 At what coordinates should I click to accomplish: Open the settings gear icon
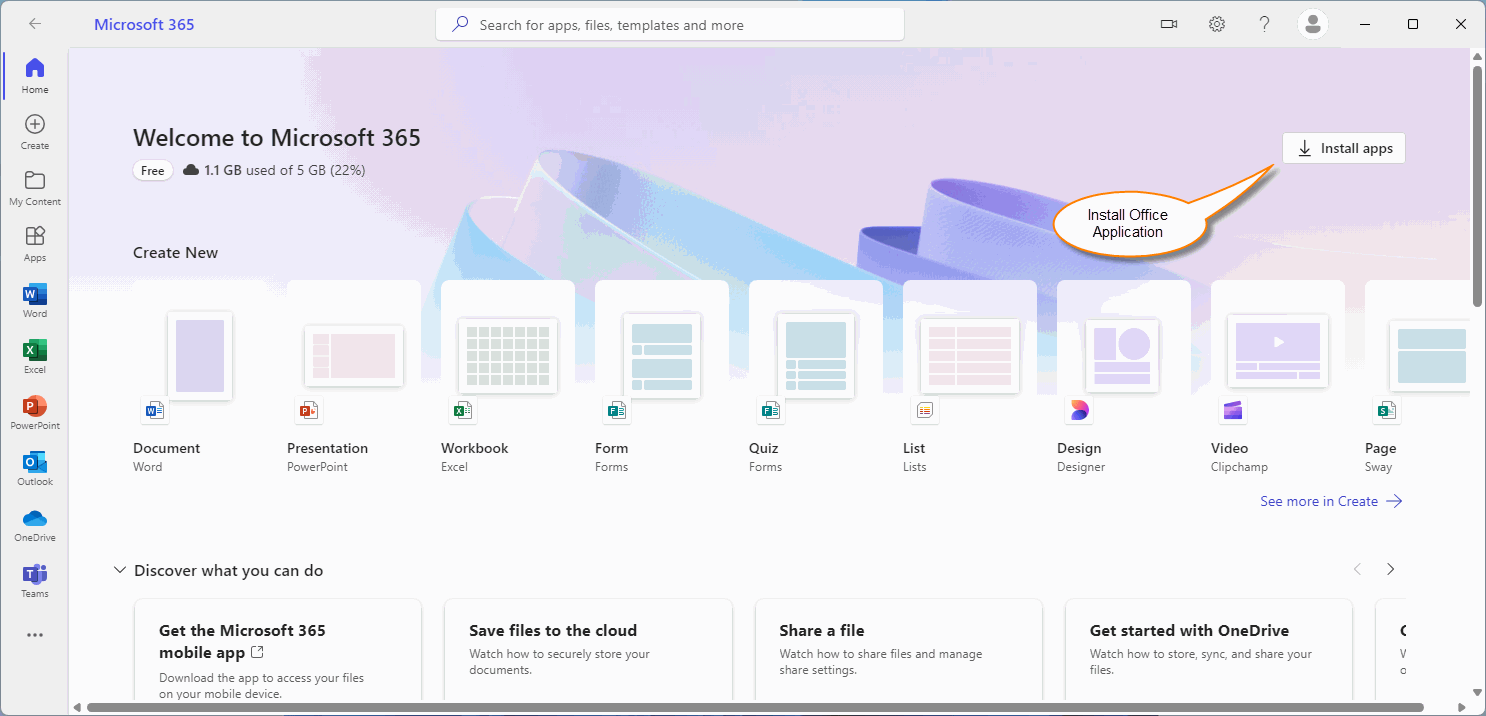tap(1217, 24)
